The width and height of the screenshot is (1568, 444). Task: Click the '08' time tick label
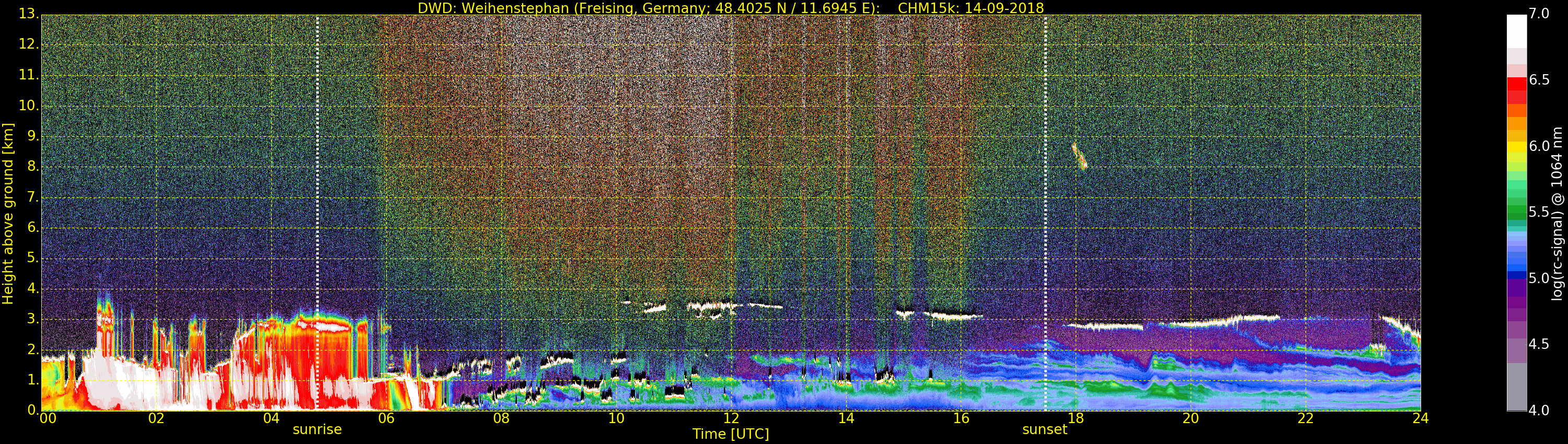pyautogui.click(x=501, y=418)
